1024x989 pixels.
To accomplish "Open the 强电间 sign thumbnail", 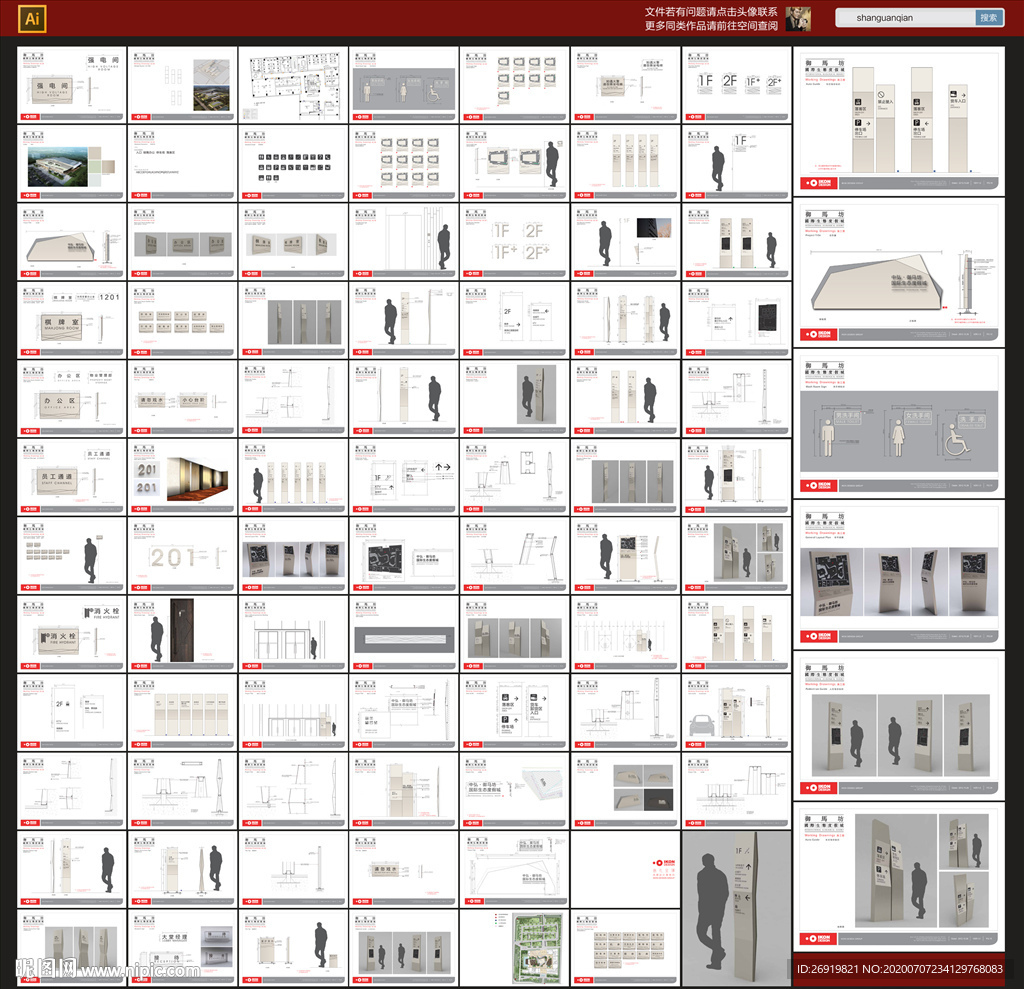I will (71, 84).
